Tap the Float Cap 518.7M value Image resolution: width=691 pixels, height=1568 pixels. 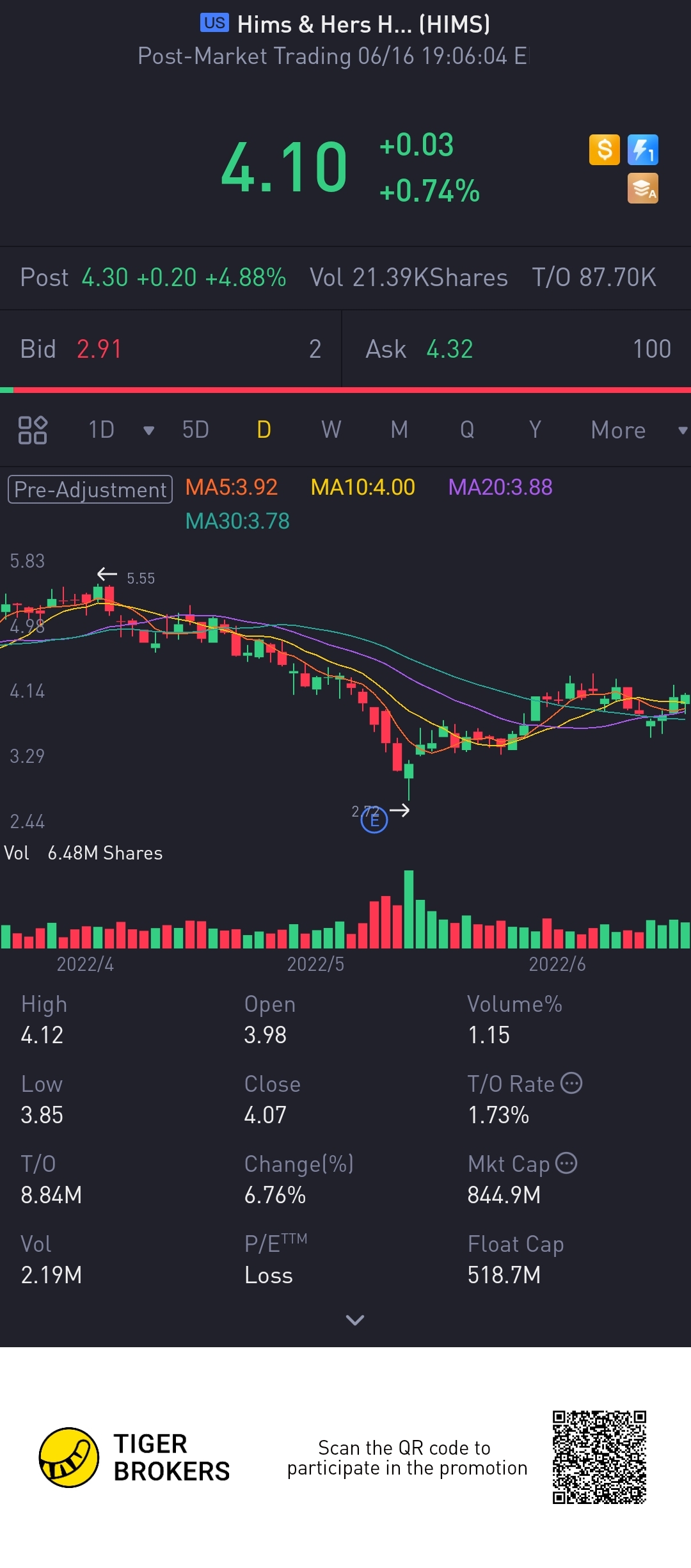pyautogui.click(x=504, y=1275)
